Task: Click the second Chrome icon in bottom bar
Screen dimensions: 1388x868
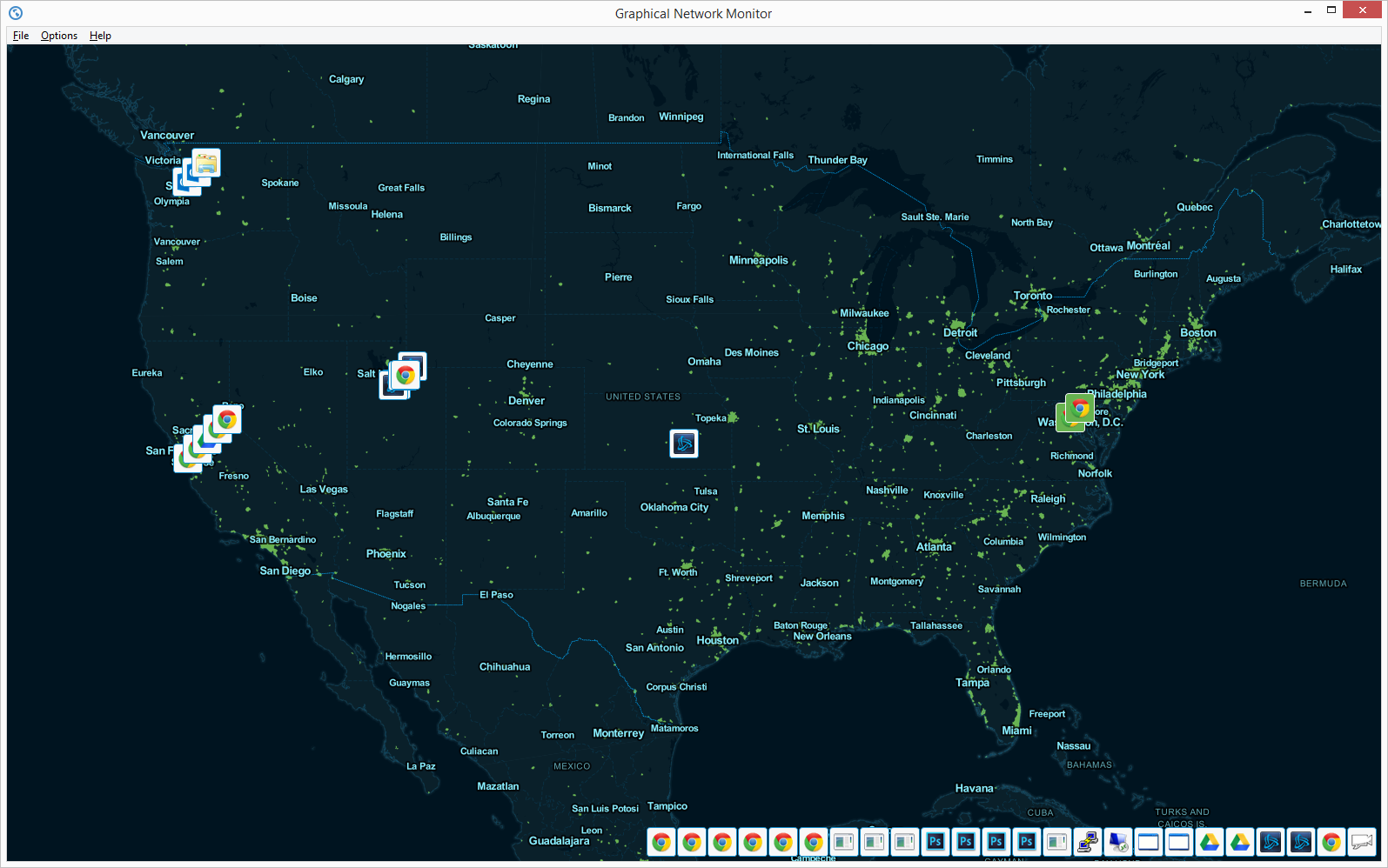Action: click(692, 842)
